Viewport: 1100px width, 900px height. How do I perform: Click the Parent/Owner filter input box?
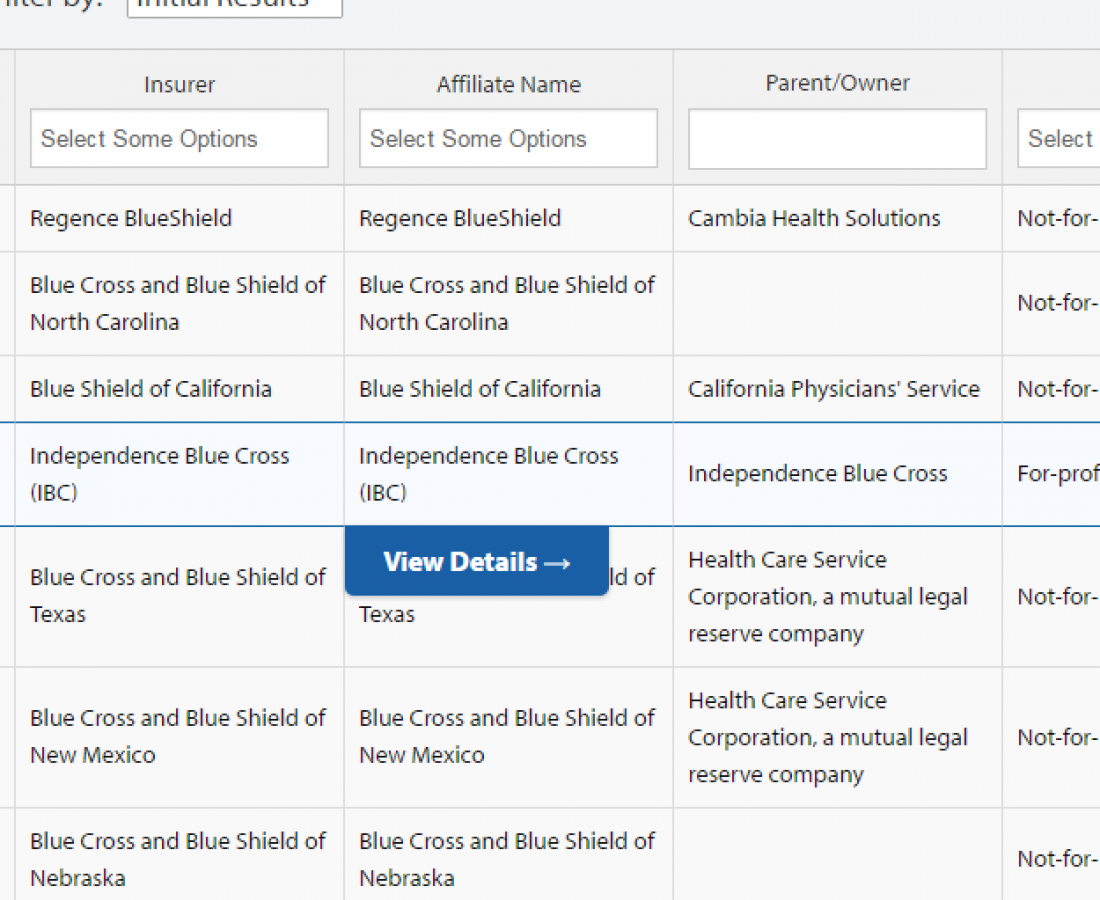click(836, 138)
